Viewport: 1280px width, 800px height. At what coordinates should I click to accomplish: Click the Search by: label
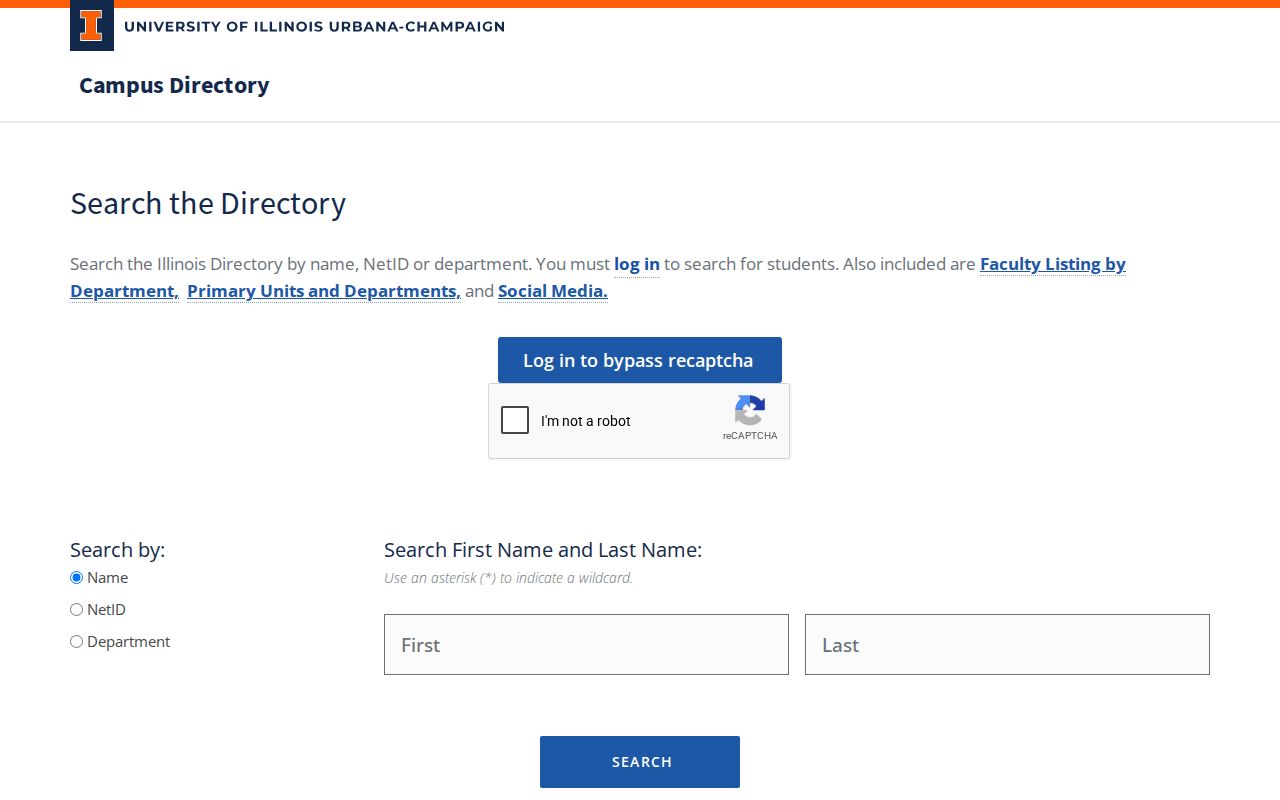tap(117, 550)
